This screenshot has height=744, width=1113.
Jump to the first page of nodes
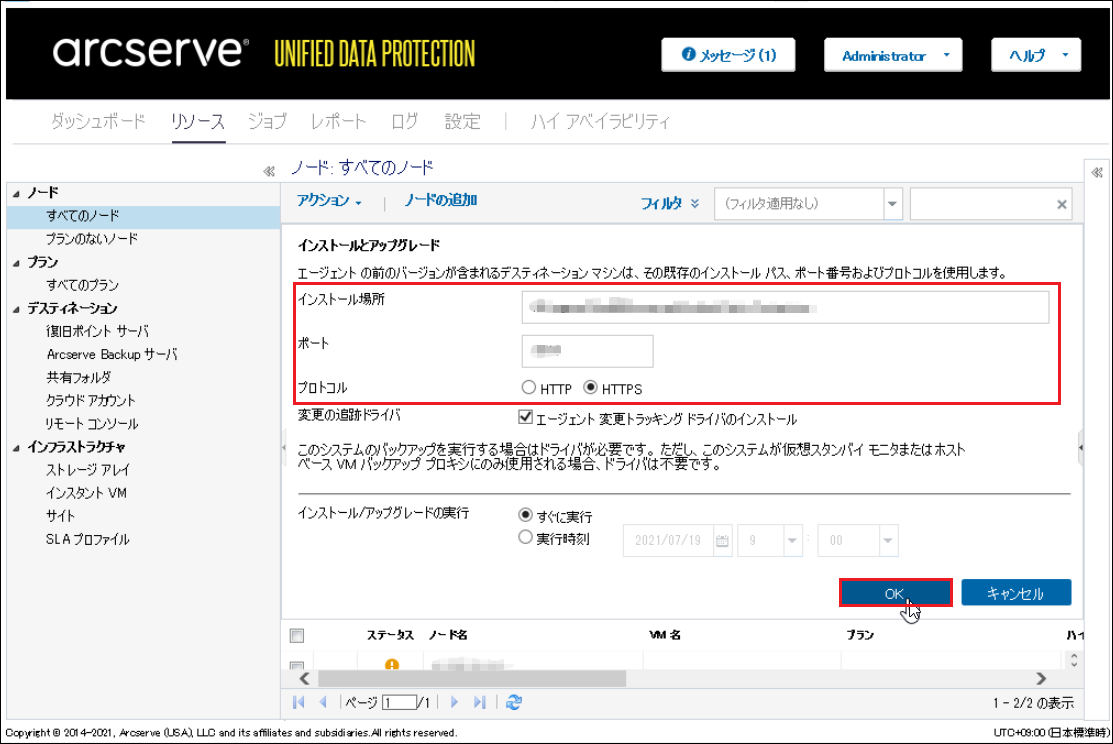point(299,702)
